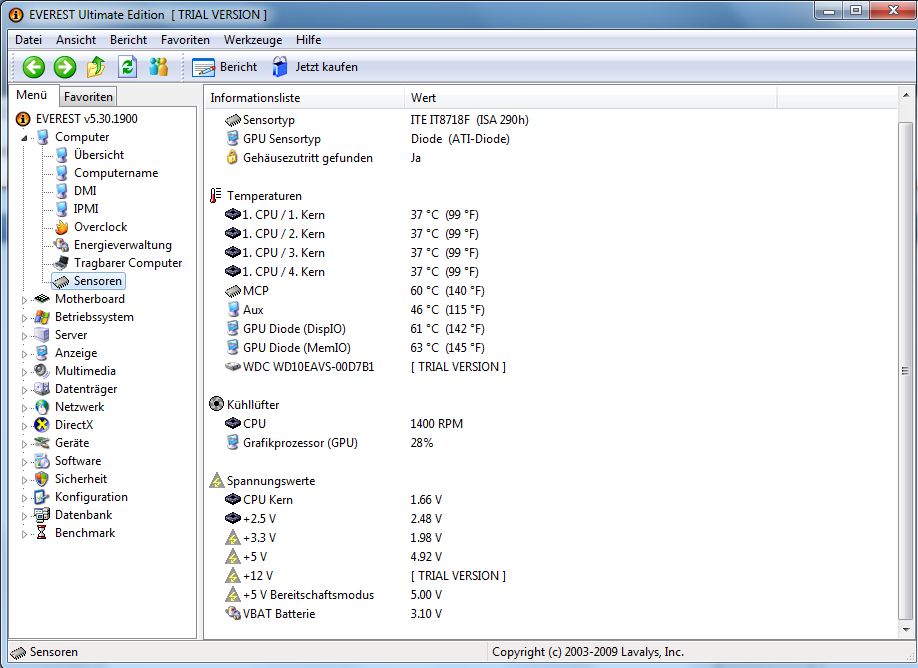Image resolution: width=918 pixels, height=668 pixels.
Task: Select Übersicht in the tree
Action: (99, 155)
